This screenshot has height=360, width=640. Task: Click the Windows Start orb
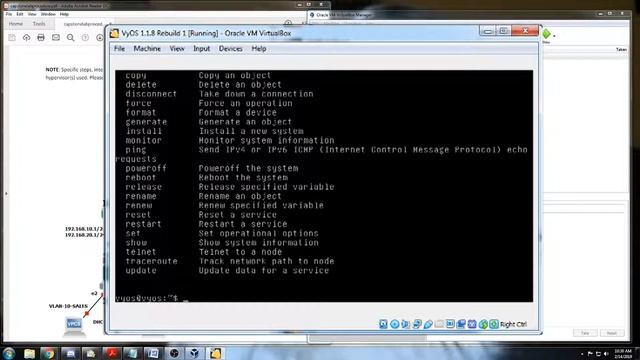coord(9,353)
